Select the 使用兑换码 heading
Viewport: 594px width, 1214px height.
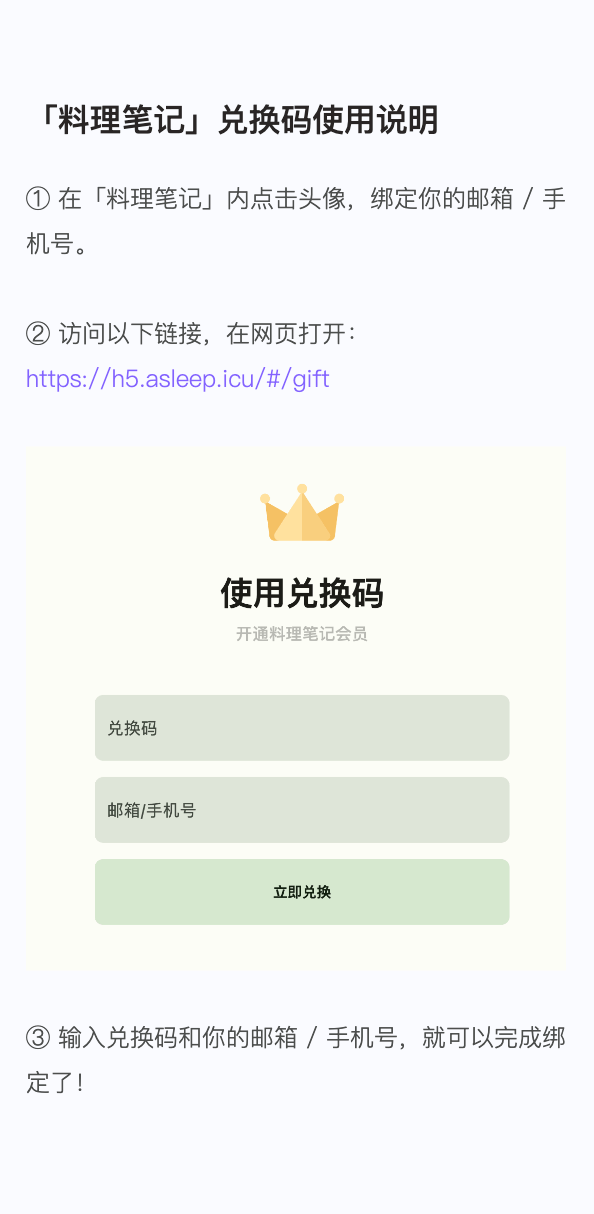click(302, 593)
